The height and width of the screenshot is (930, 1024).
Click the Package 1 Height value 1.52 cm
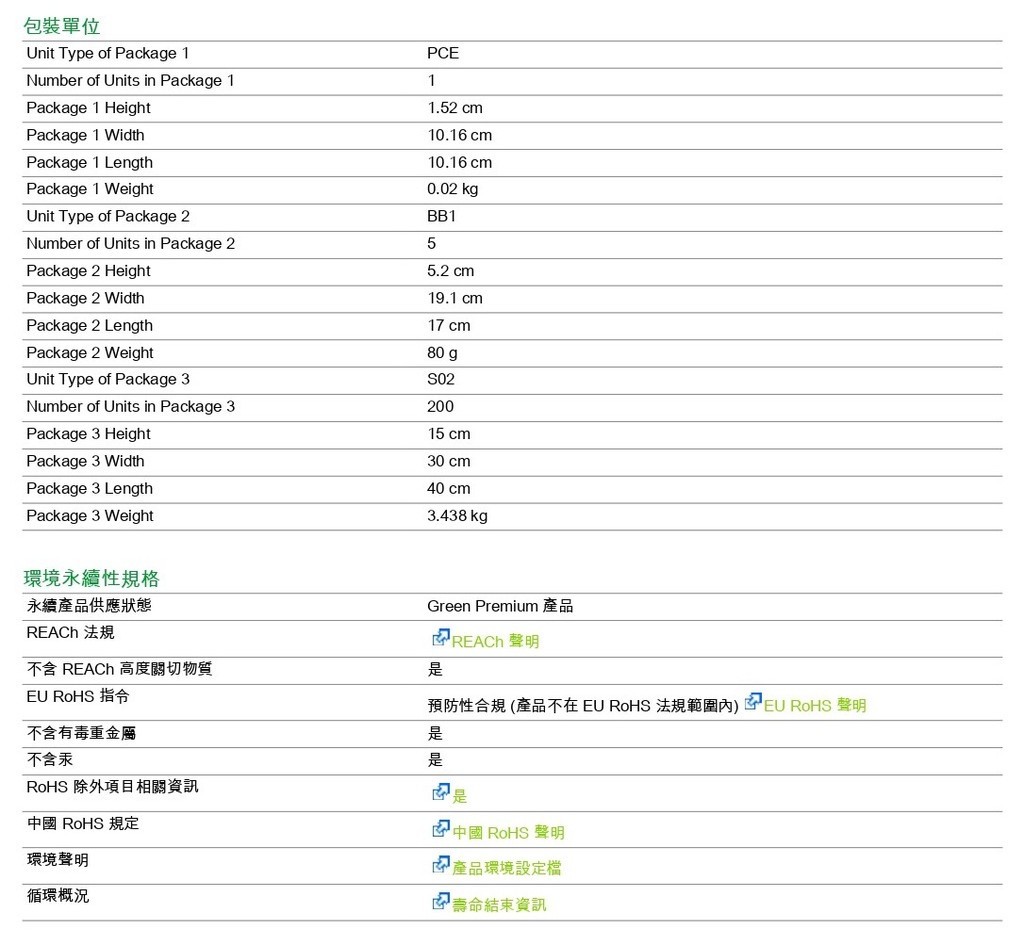click(455, 108)
